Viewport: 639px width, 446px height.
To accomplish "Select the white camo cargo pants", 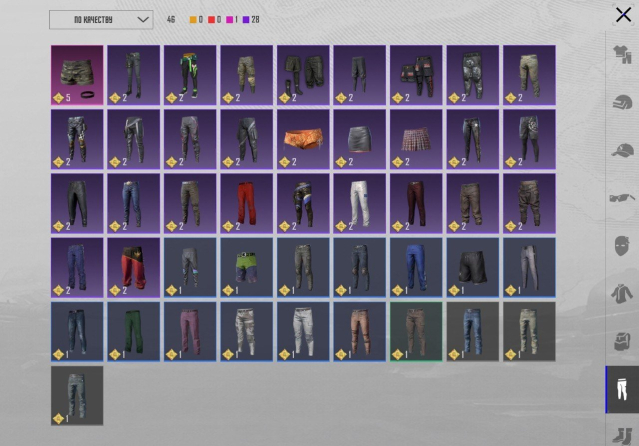I will [x=247, y=331].
